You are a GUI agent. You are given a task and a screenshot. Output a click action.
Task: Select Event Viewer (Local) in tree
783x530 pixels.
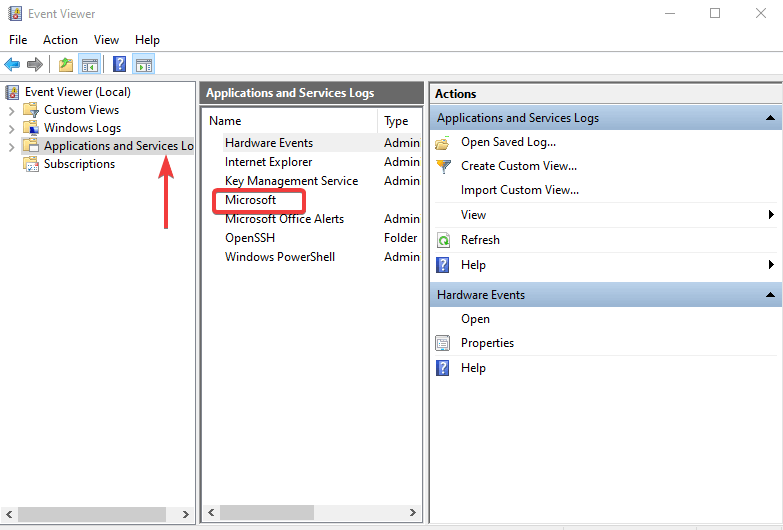[x=78, y=92]
